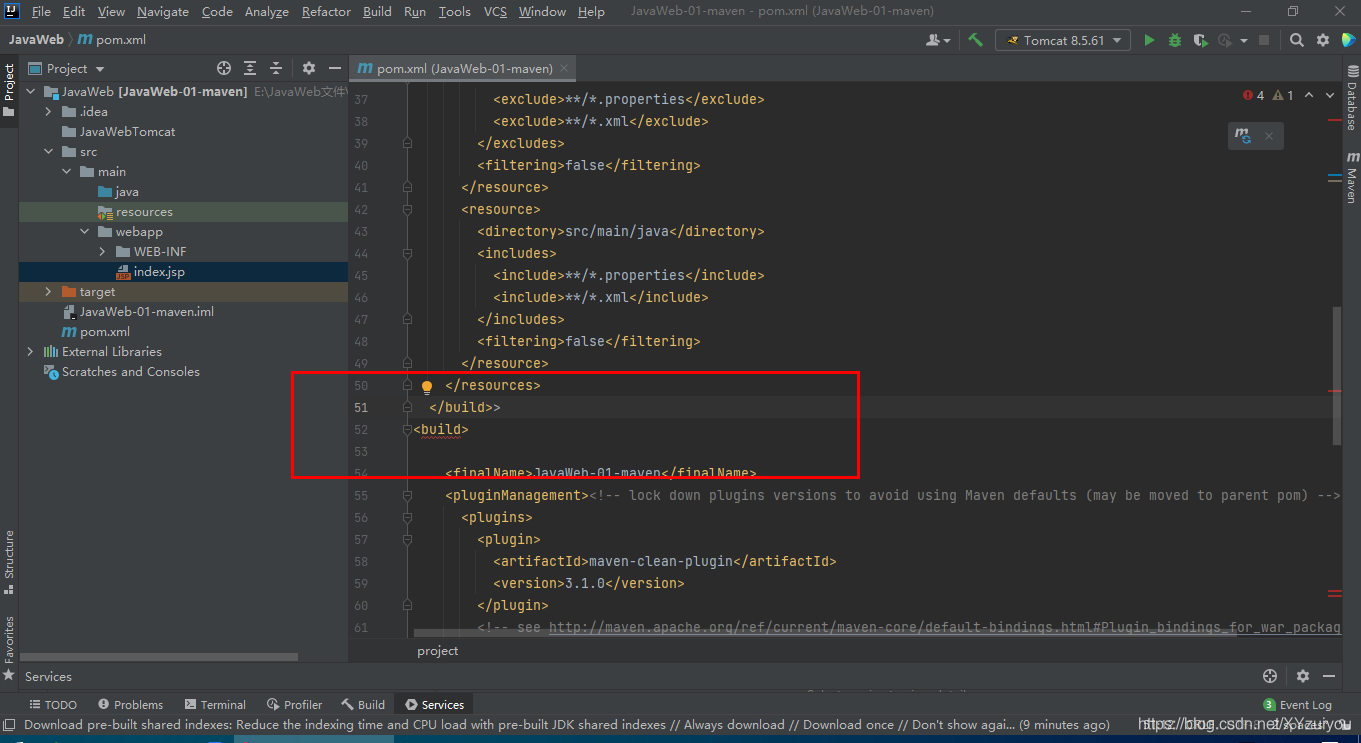
Task: Open the VCS menu
Action: tap(495, 12)
